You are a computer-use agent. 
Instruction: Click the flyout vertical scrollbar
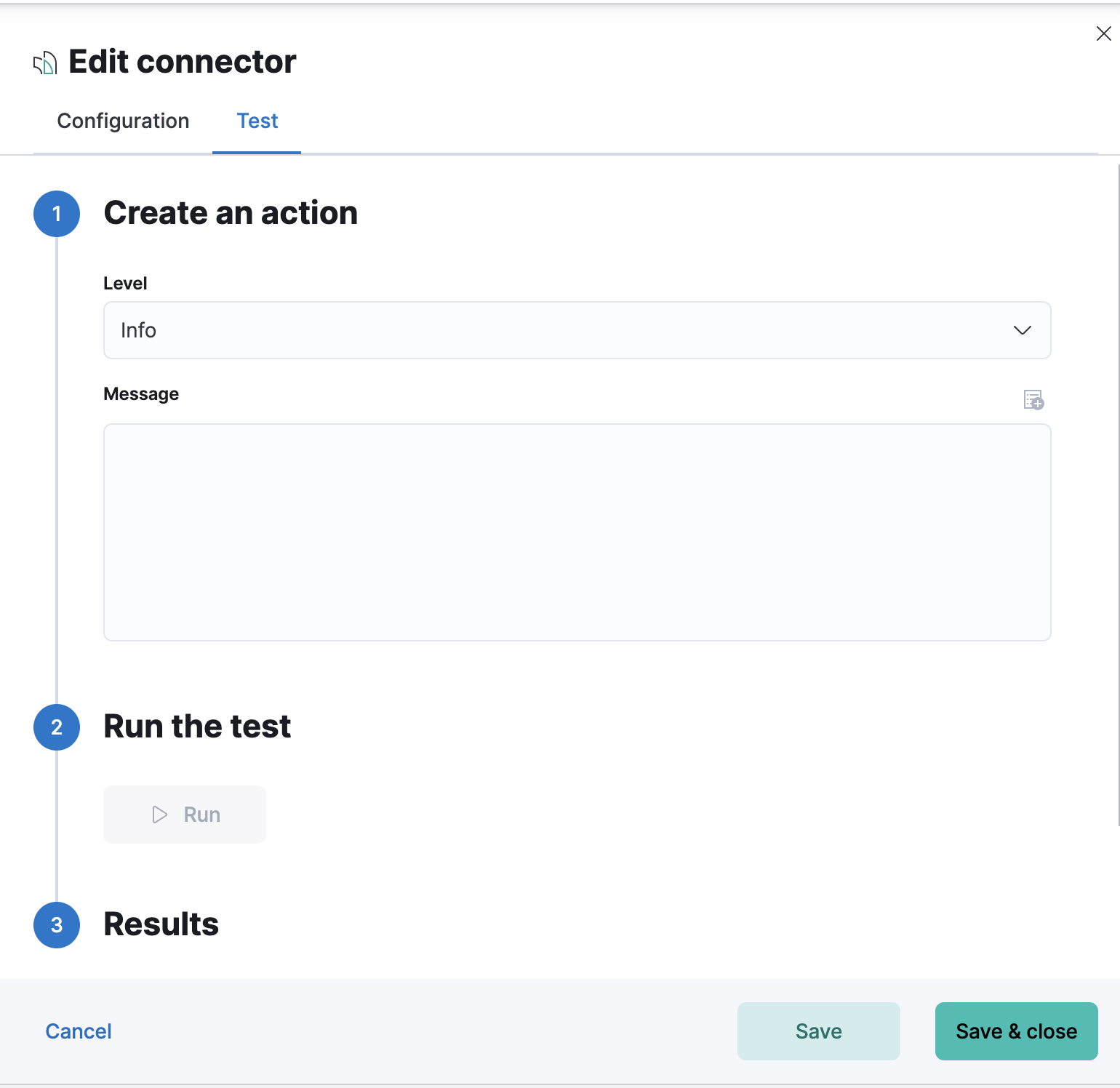point(1118,495)
